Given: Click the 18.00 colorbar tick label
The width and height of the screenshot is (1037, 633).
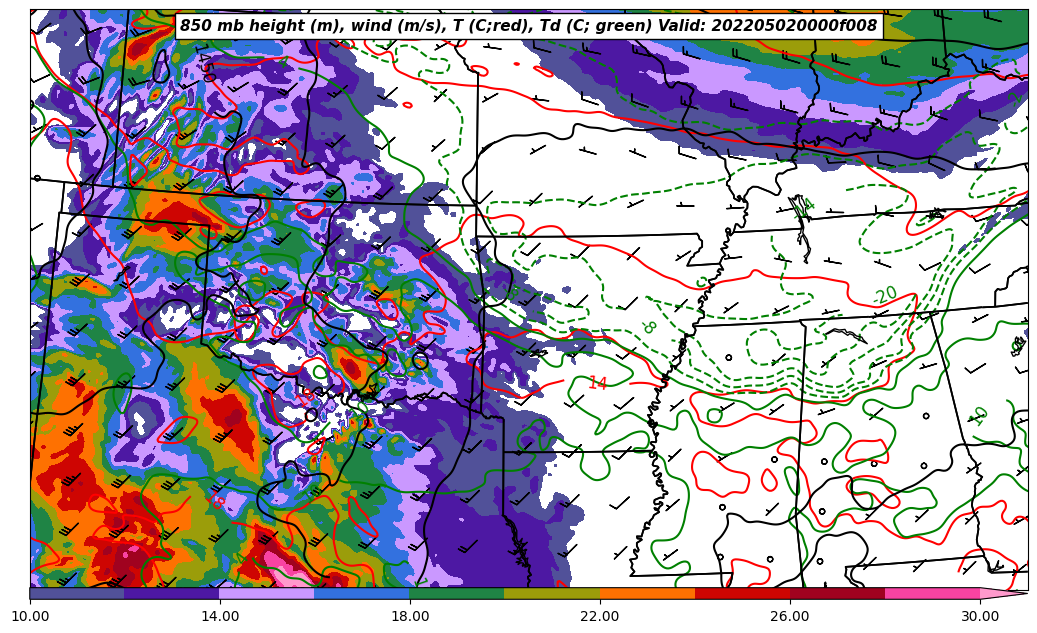Looking at the screenshot, I should point(410,616).
